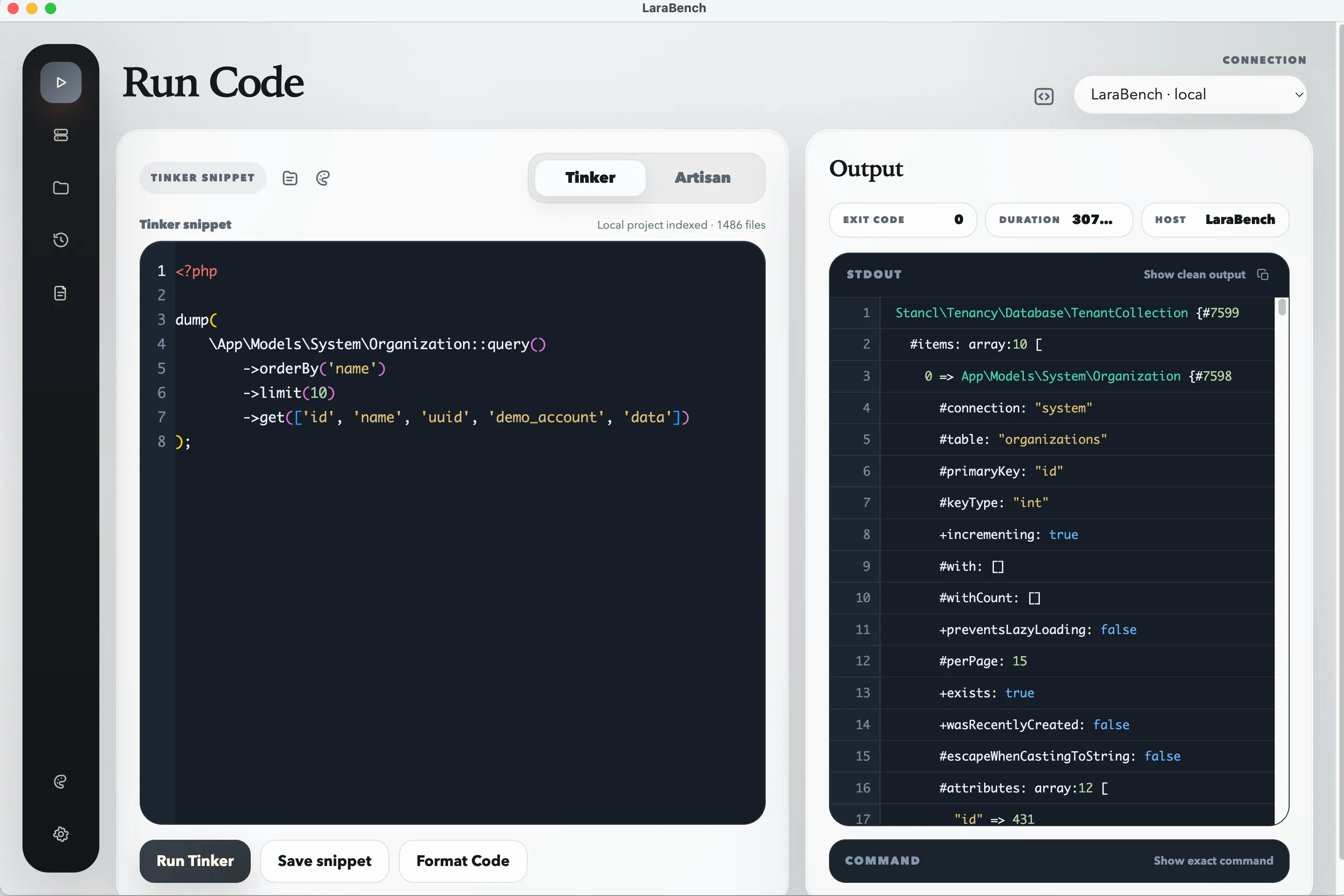Click the snippet list icon beside Tinker Snippet
The height and width of the screenshot is (896, 1344).
tap(290, 178)
